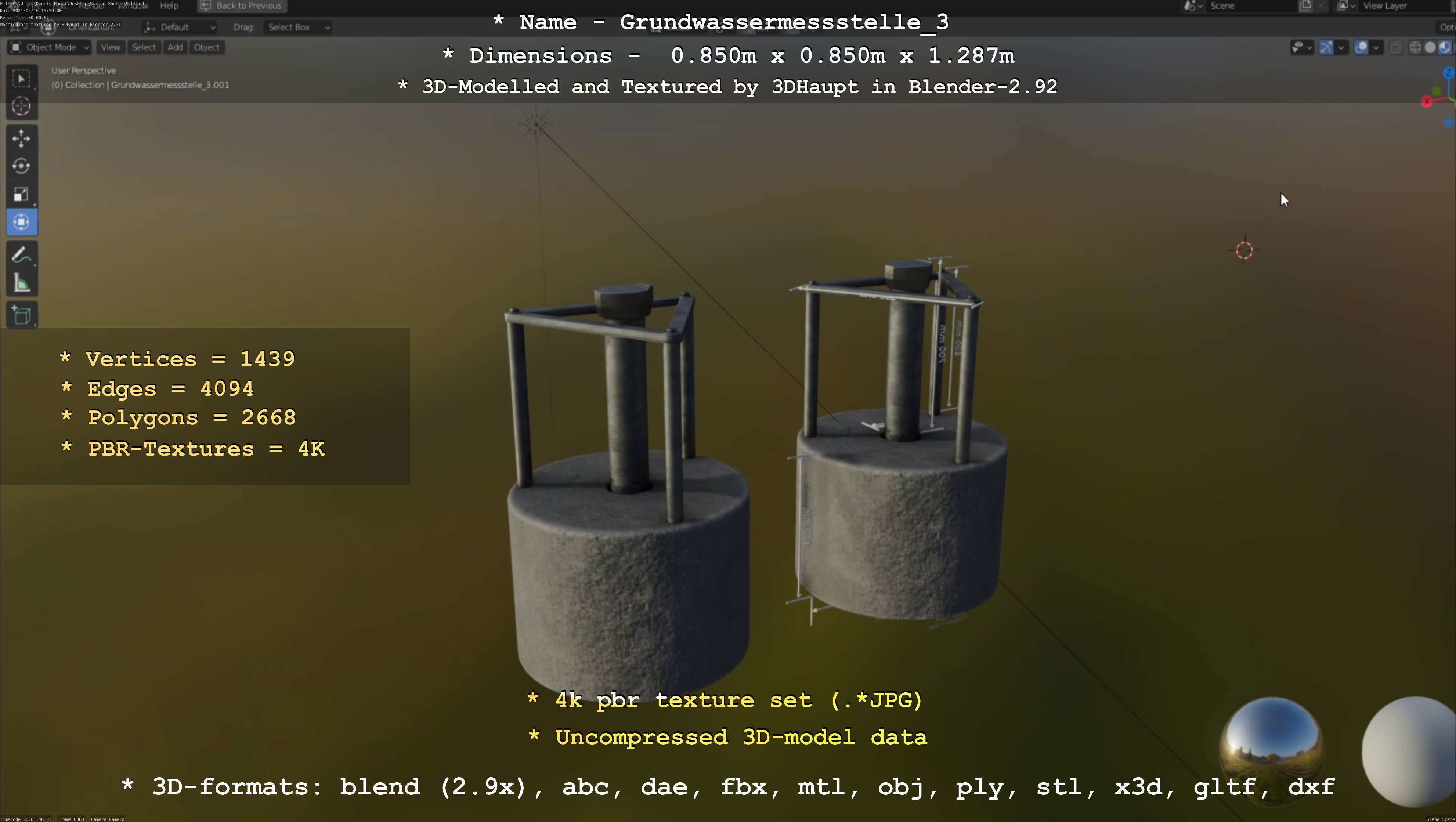Click 'Uncompressed 3D-model data' text
The width and height of the screenshot is (1456, 822).
pos(727,737)
